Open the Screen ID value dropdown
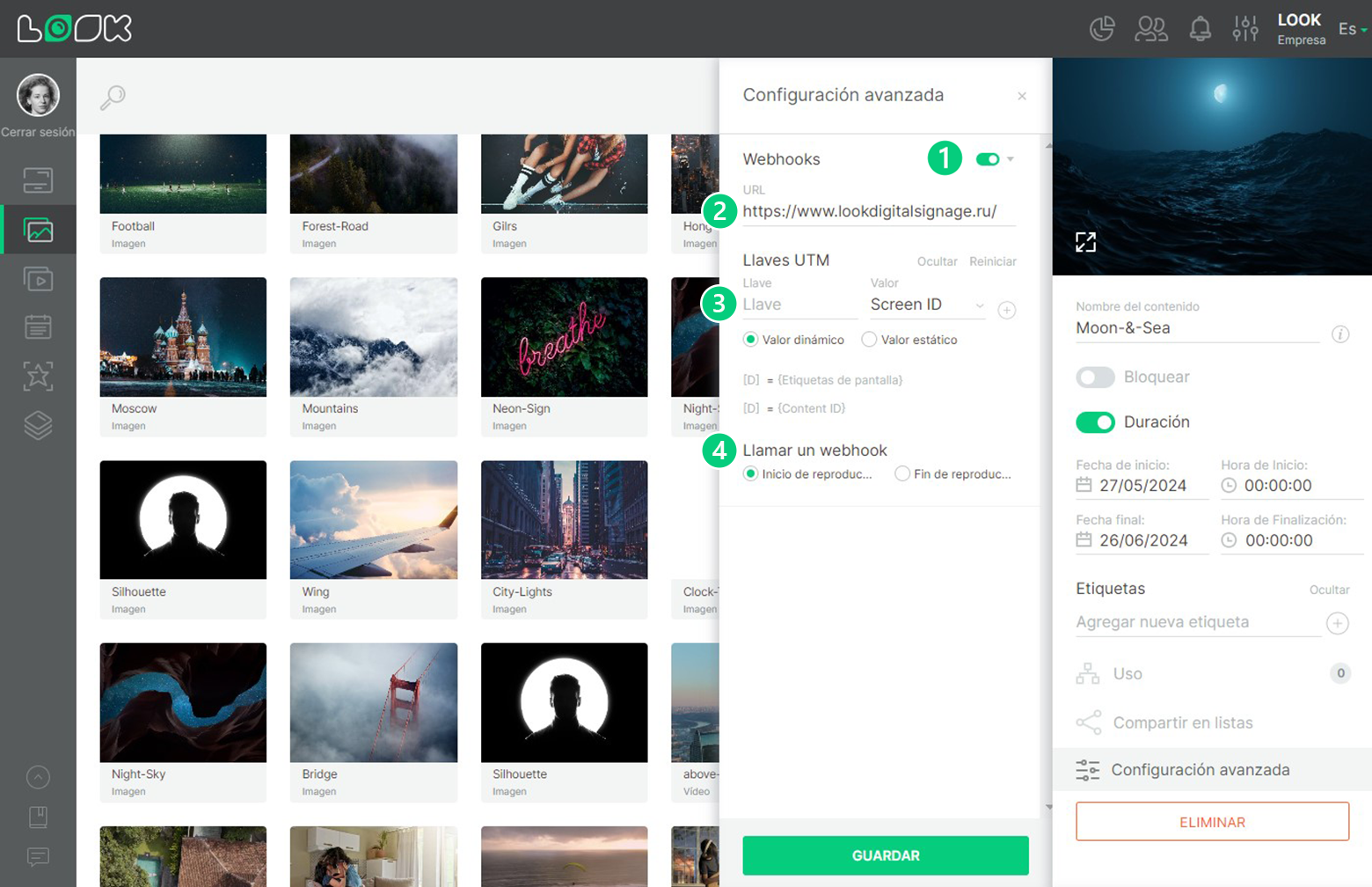 point(928,304)
